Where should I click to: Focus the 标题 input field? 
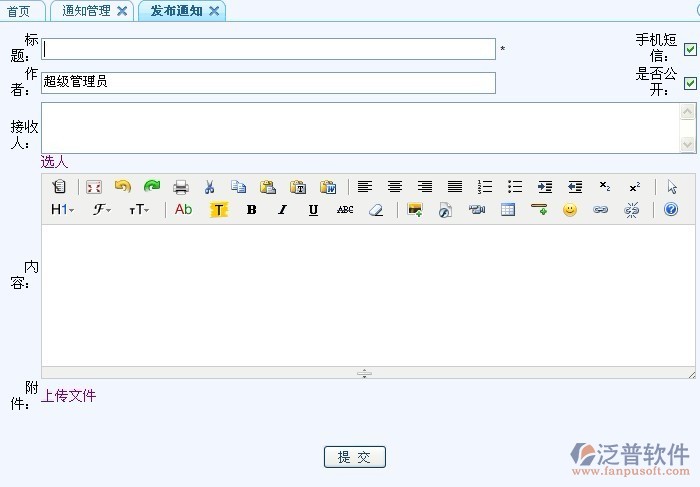point(268,49)
